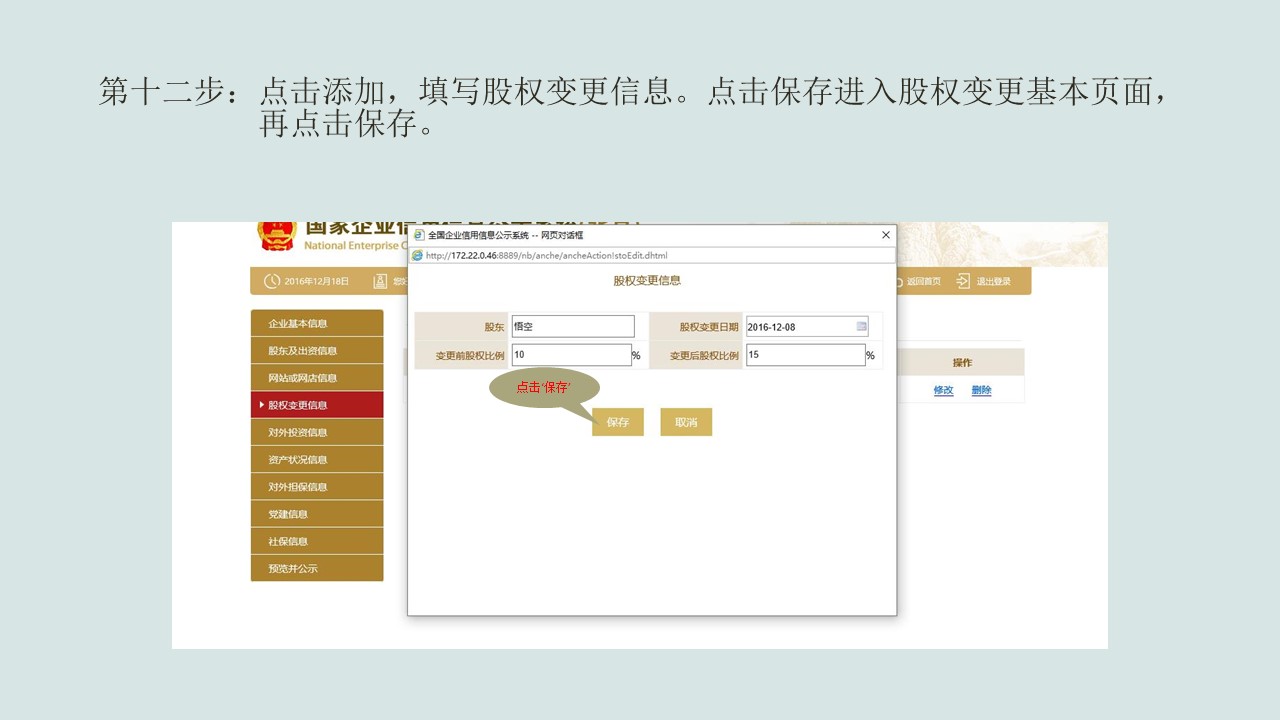This screenshot has width=1280, height=720.
Task: Click the 保存 button
Action: tap(617, 421)
